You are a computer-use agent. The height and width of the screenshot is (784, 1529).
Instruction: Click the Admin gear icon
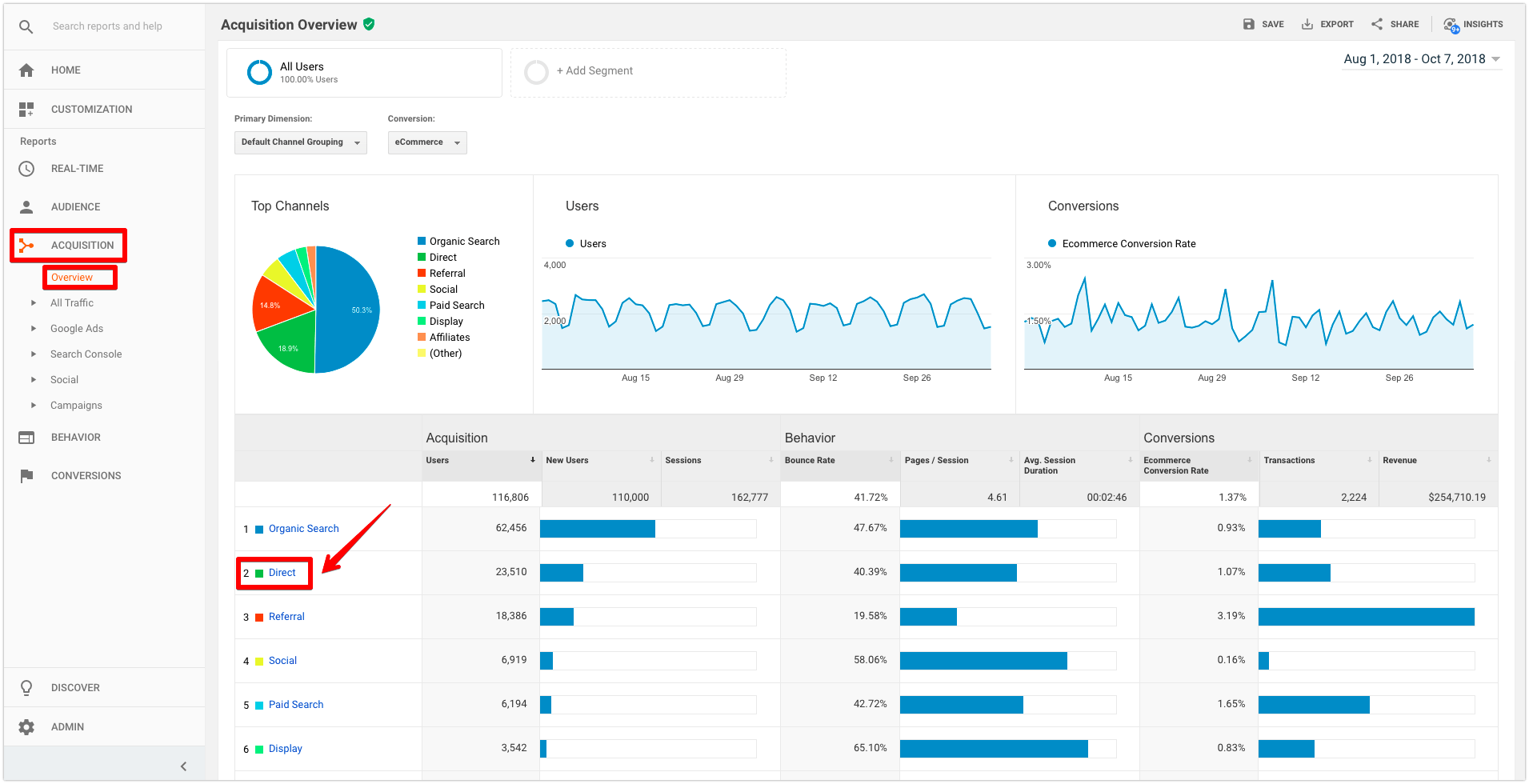(x=26, y=727)
